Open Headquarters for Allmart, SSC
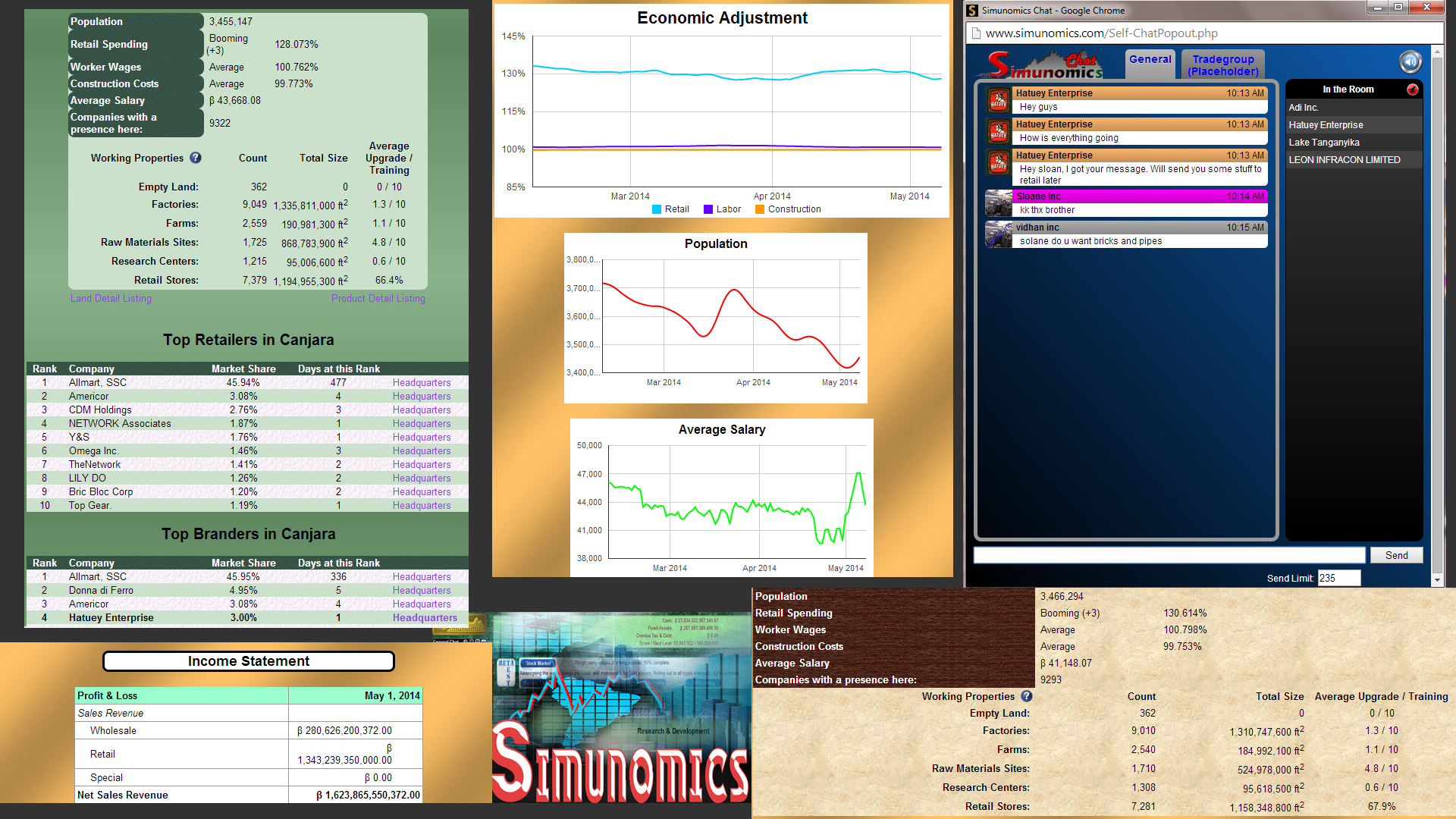The width and height of the screenshot is (1456, 819). (422, 382)
